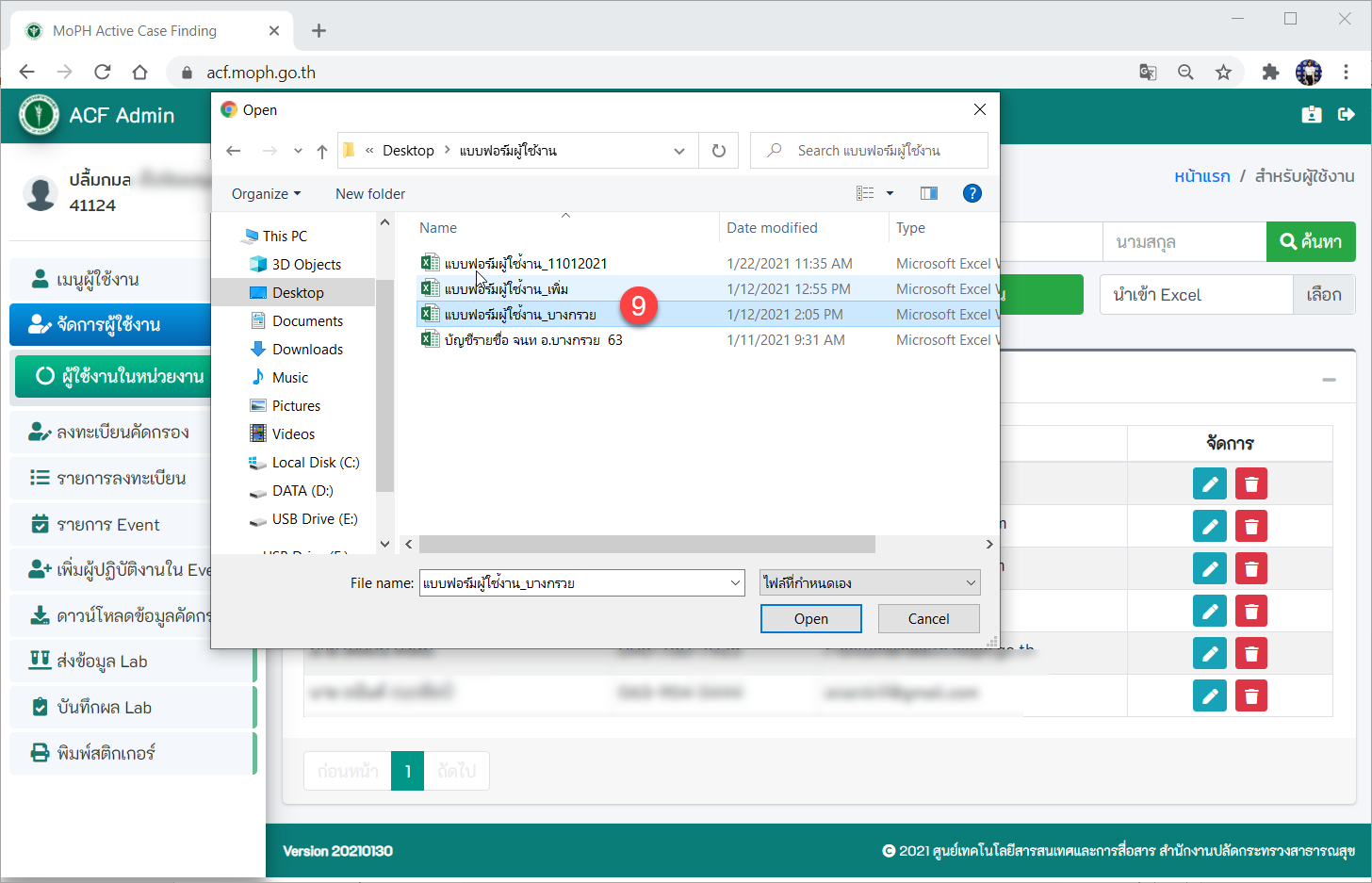This screenshot has height=883, width=1372.
Task: Click the Chrome extensions puzzle icon
Action: click(1270, 73)
